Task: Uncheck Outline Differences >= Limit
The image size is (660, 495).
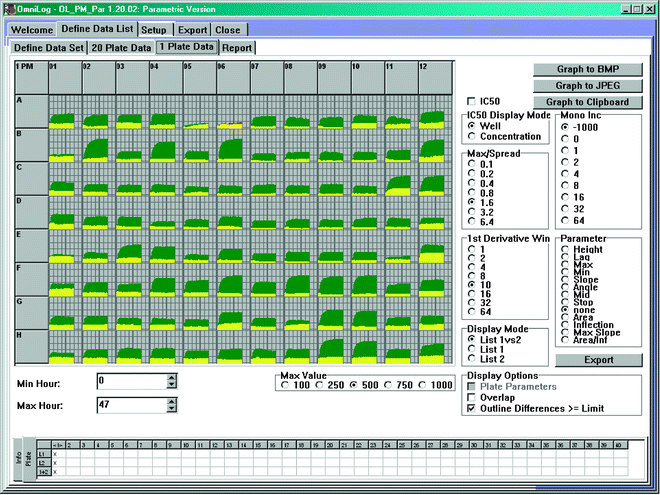Action: pos(471,408)
